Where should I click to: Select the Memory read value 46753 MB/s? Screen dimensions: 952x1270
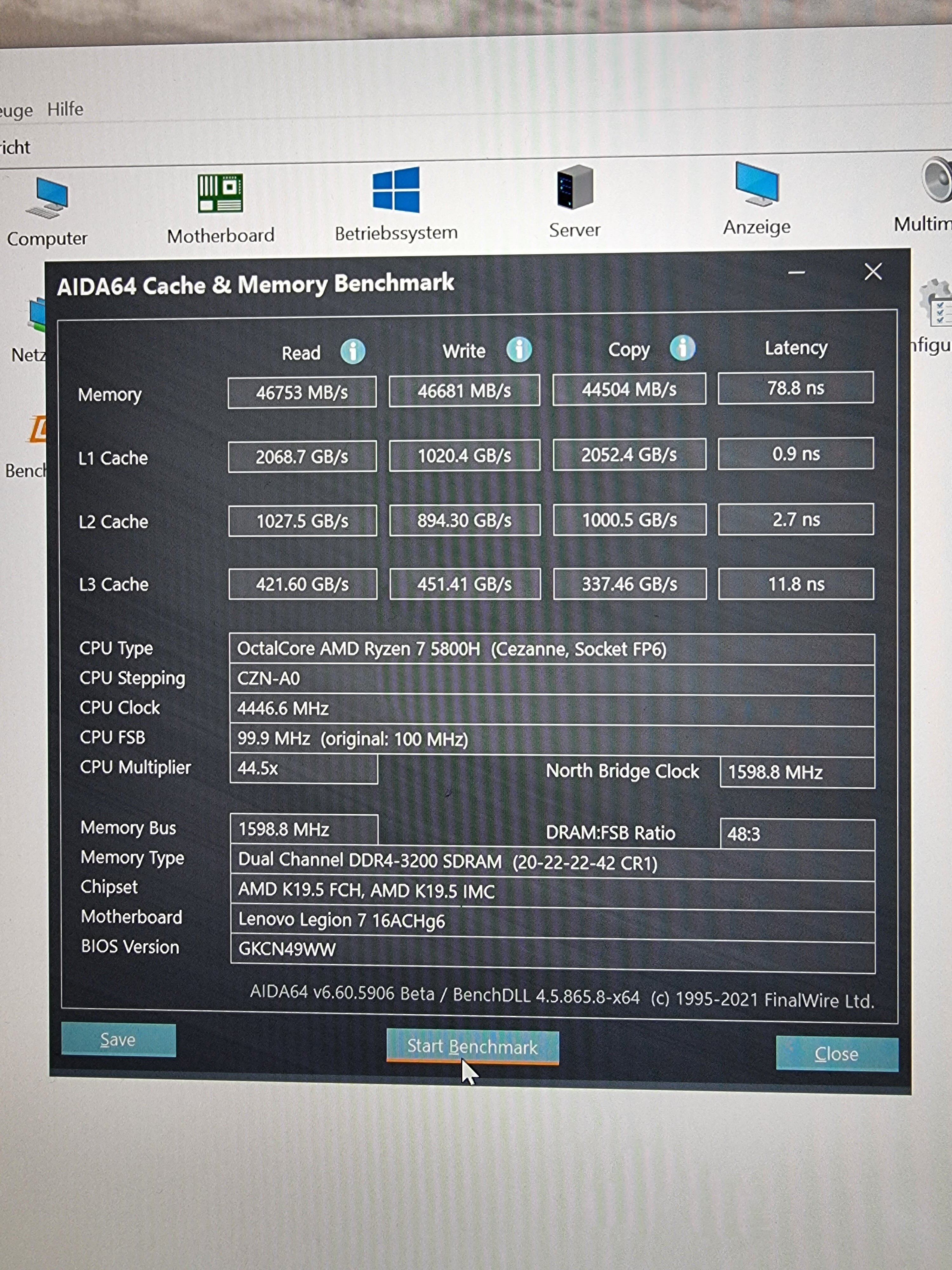pyautogui.click(x=302, y=393)
